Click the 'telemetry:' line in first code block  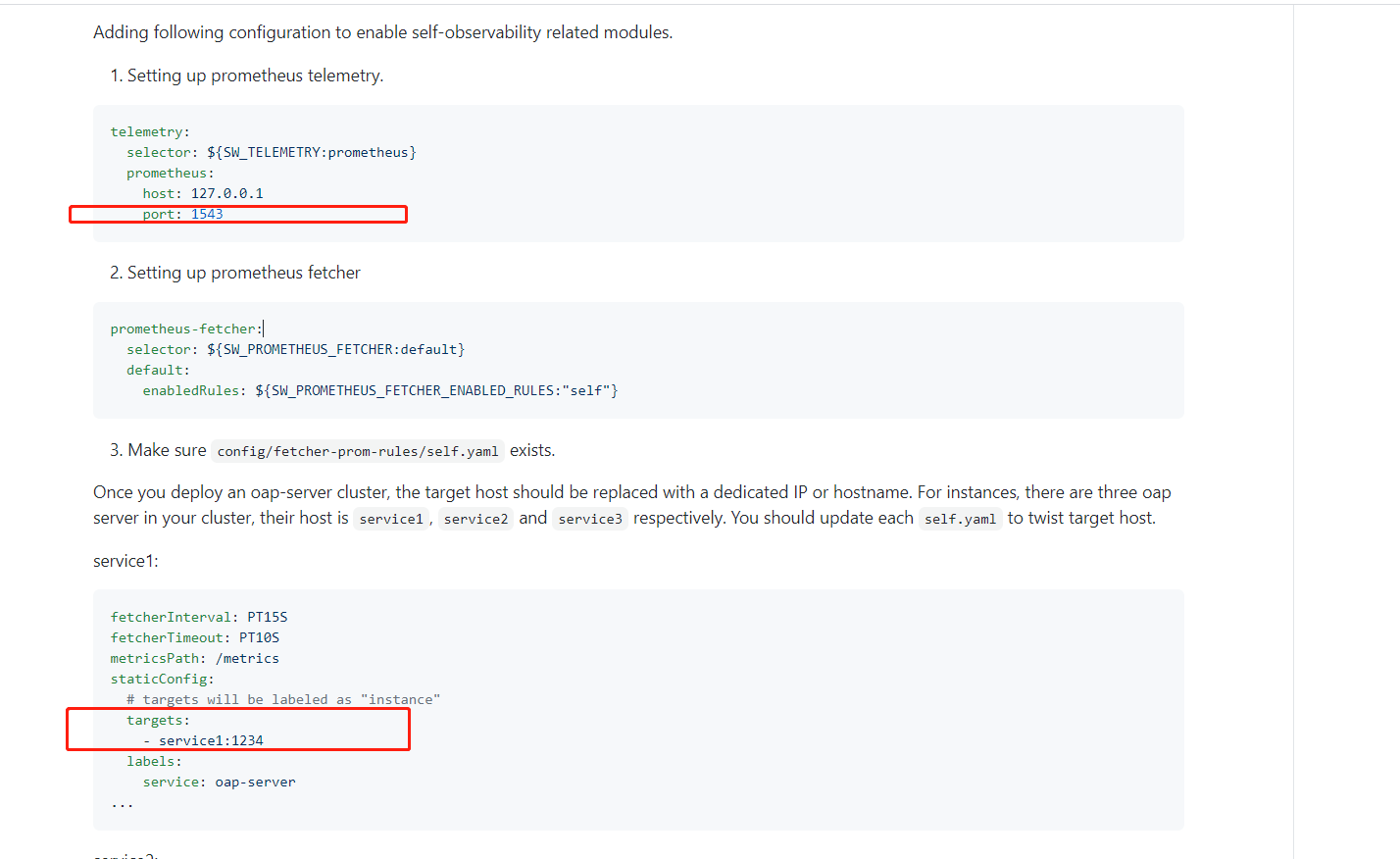[150, 131]
